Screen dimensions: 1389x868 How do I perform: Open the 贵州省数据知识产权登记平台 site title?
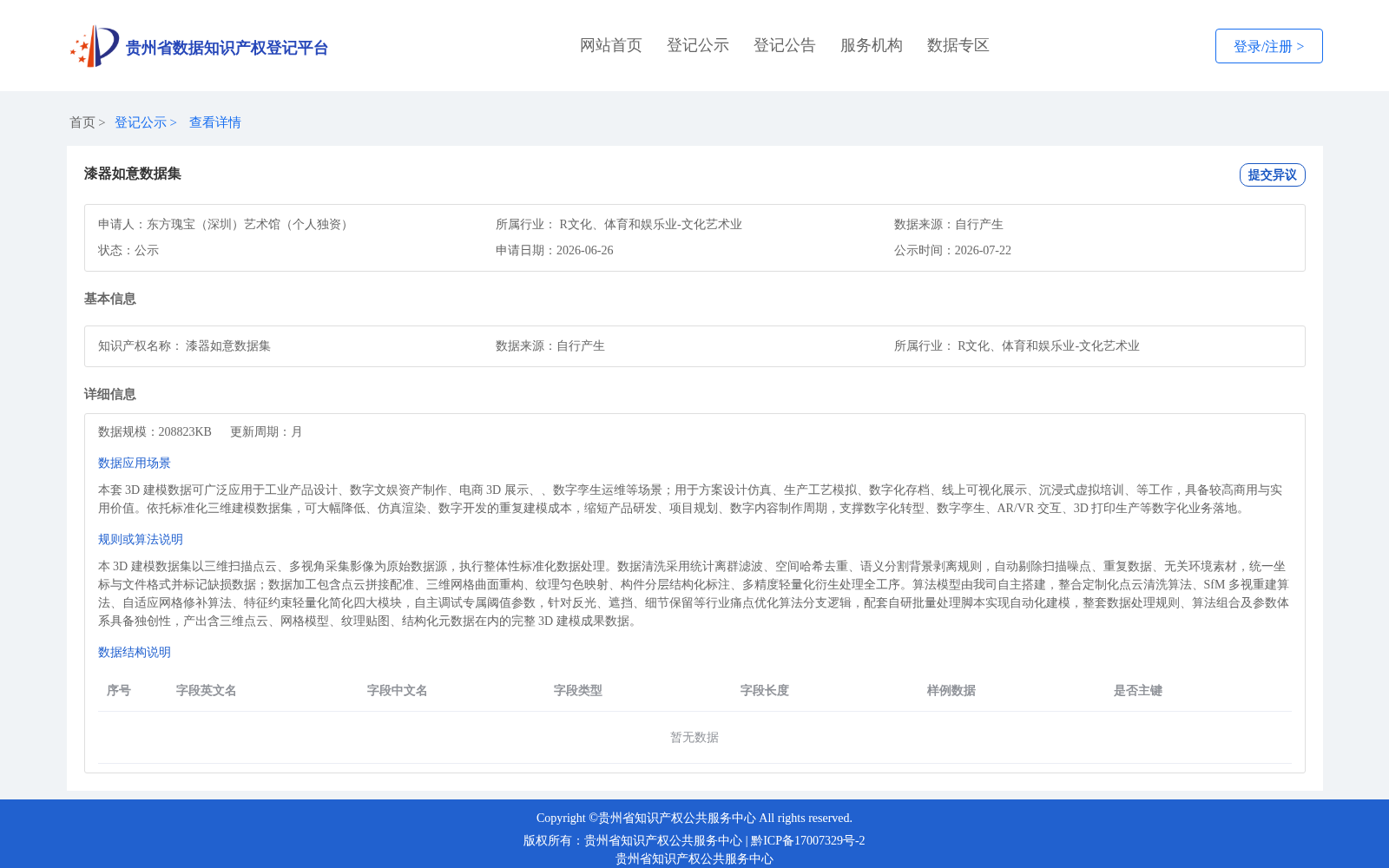(x=227, y=48)
